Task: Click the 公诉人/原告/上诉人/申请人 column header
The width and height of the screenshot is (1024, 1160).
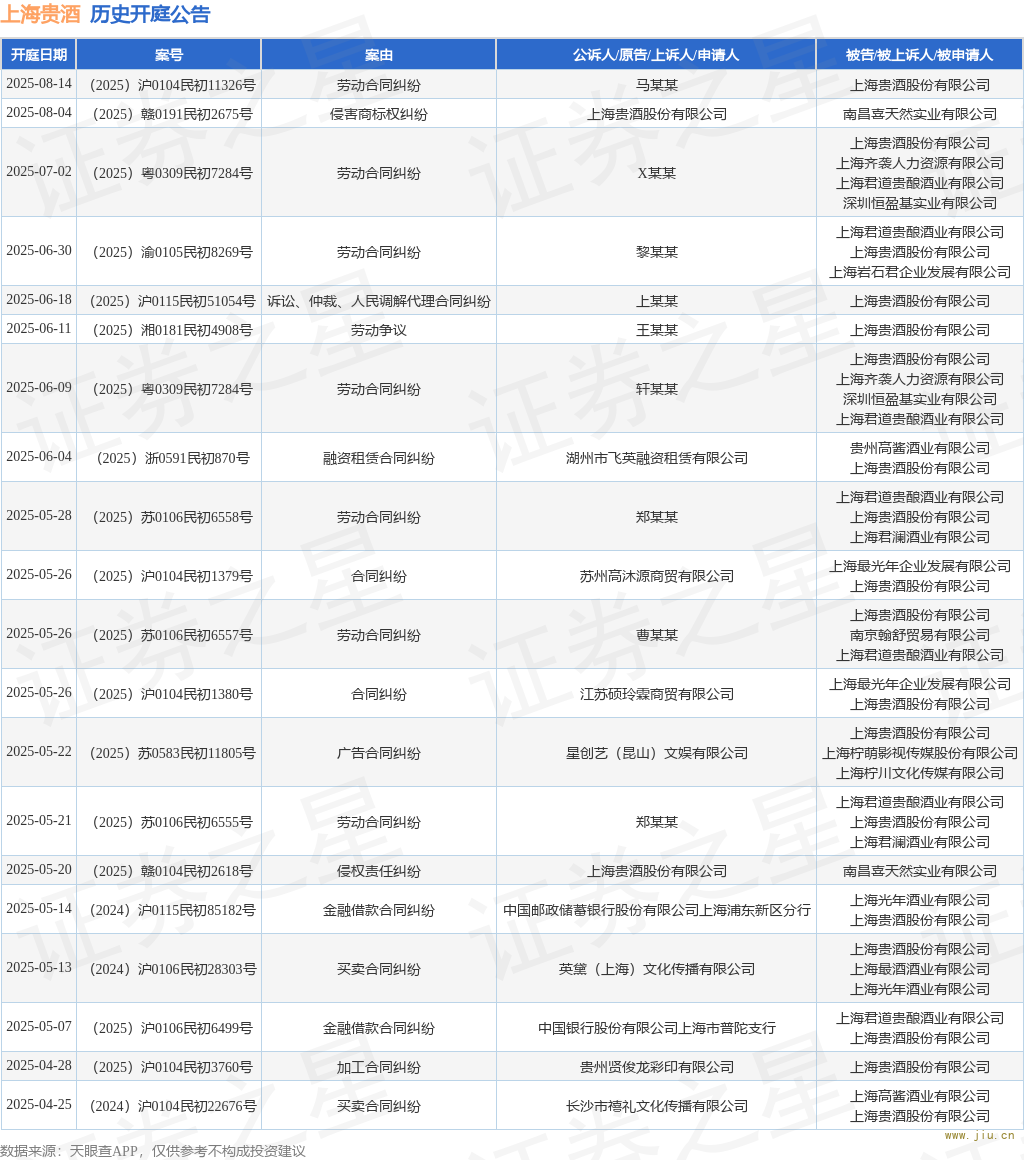Action: pyautogui.click(x=656, y=55)
